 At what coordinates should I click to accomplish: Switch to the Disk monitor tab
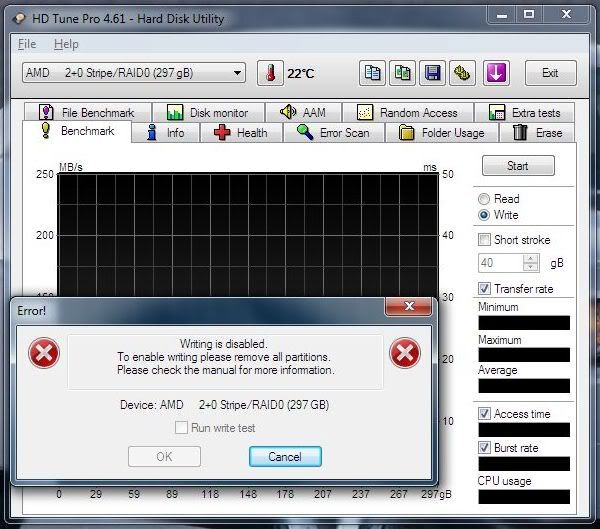[x=208, y=113]
